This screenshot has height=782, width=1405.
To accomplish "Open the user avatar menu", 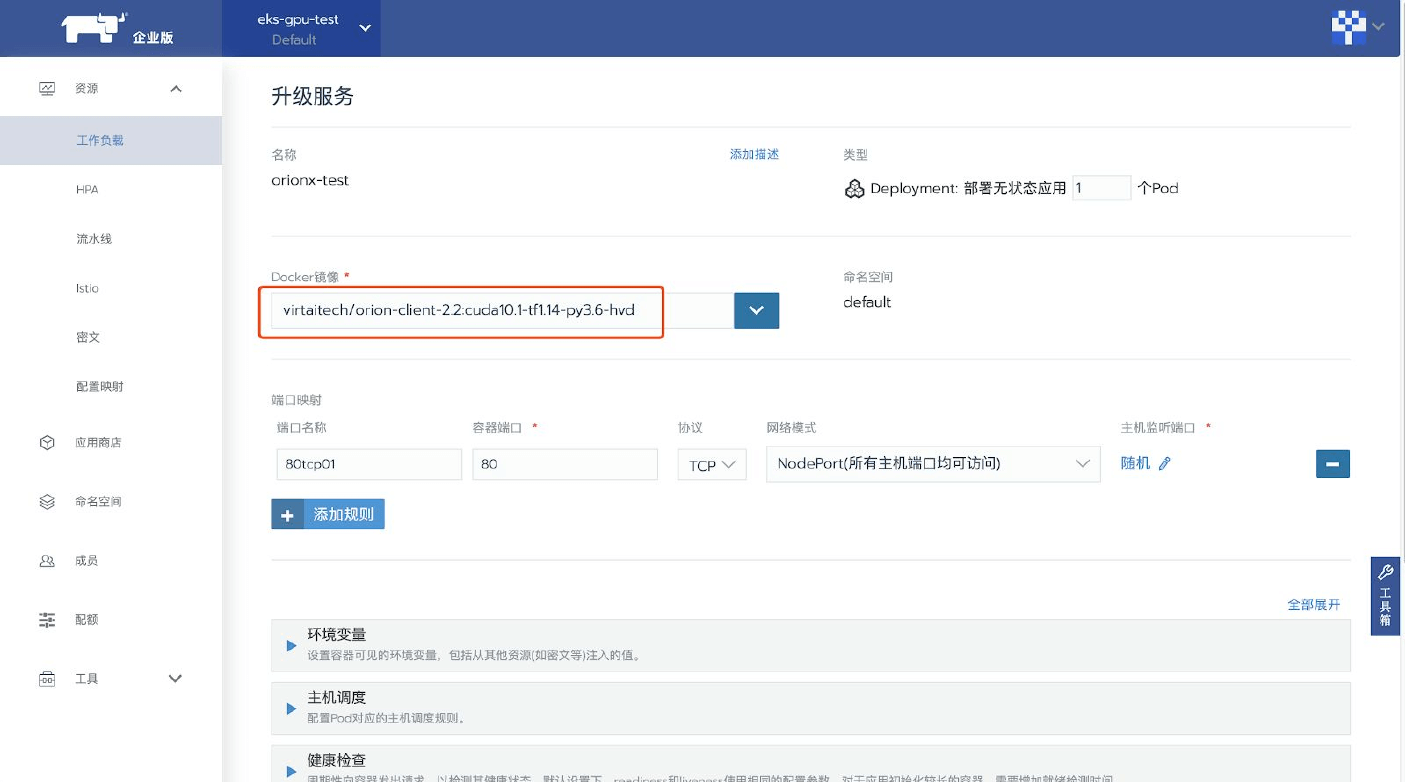I will (1357, 27).
